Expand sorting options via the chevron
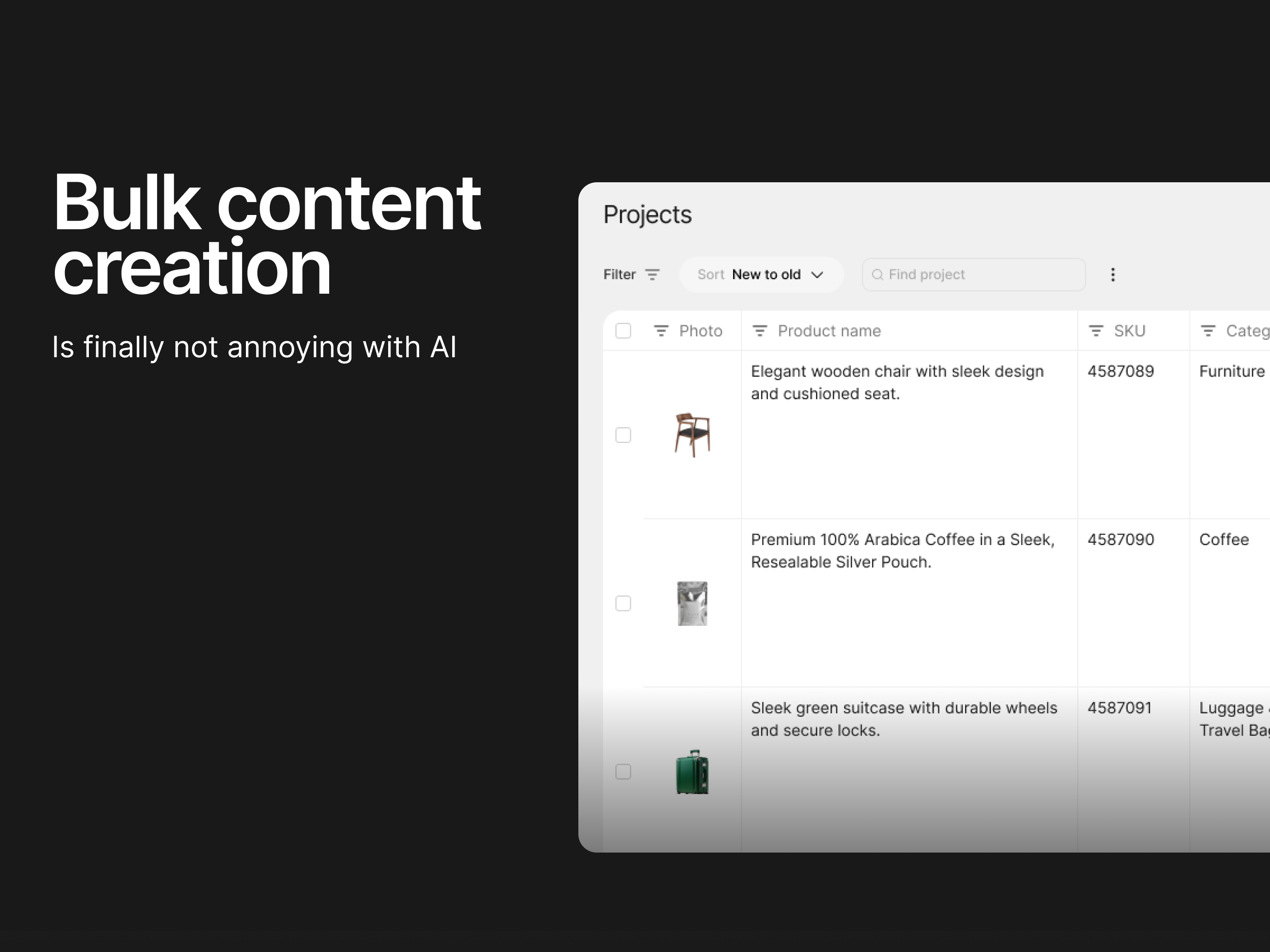1270x952 pixels. tap(817, 274)
